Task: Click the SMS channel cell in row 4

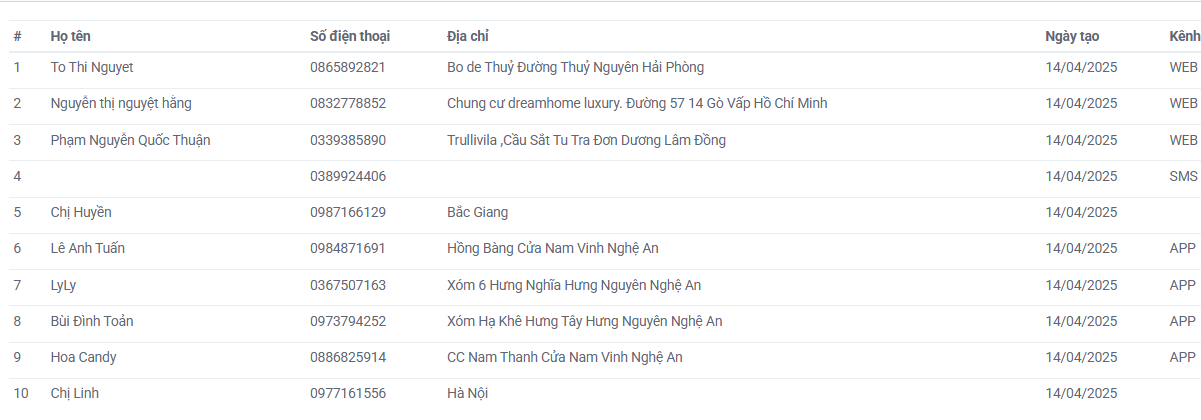Action: [x=1183, y=176]
